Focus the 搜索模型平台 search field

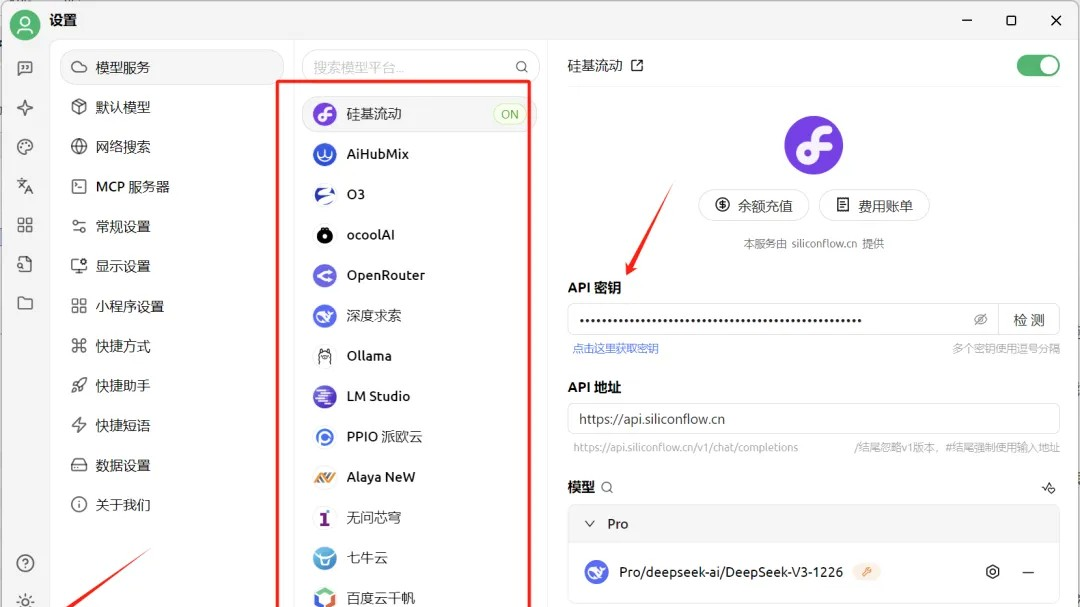[x=420, y=67]
